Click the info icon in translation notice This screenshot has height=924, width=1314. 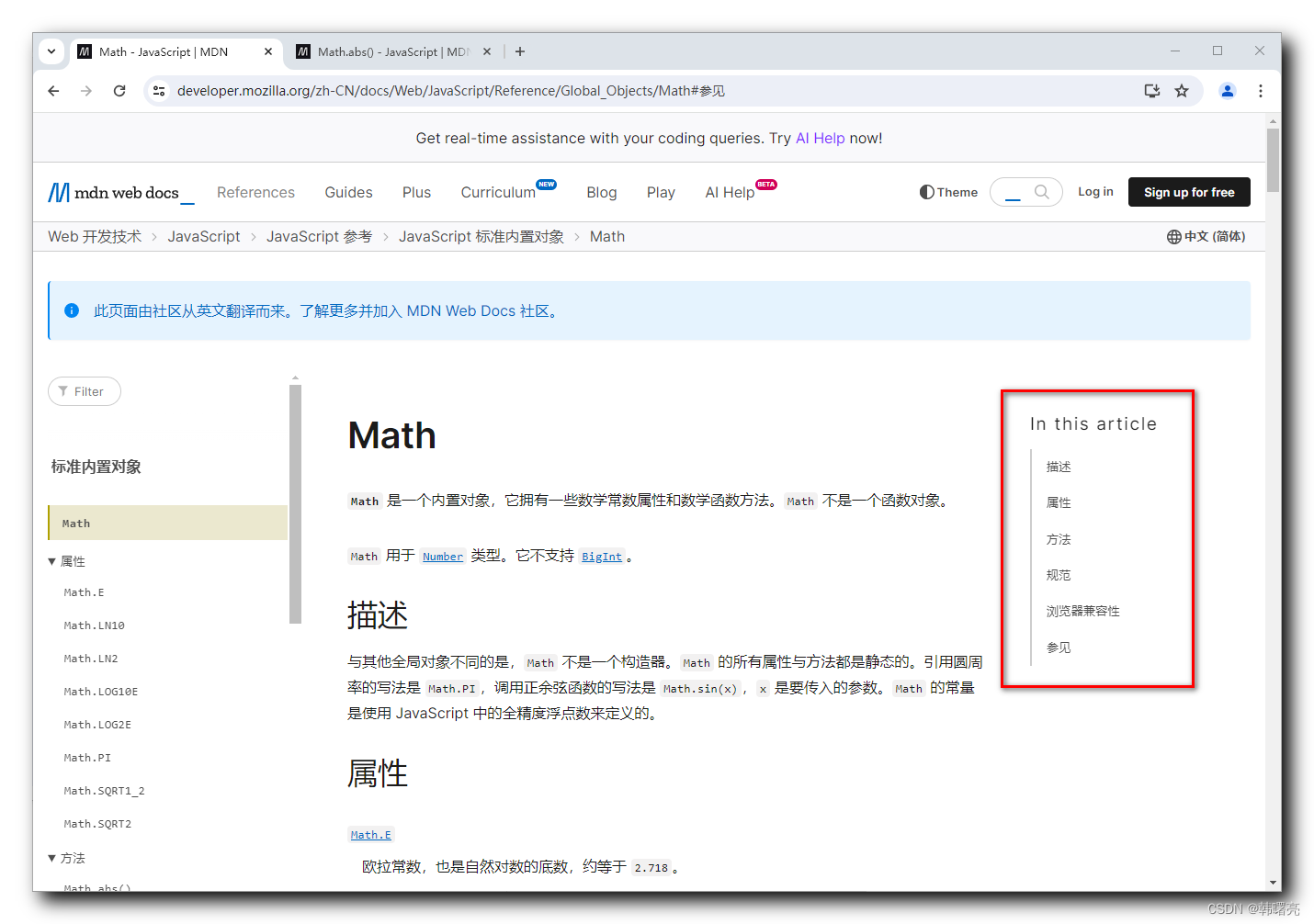[x=72, y=310]
